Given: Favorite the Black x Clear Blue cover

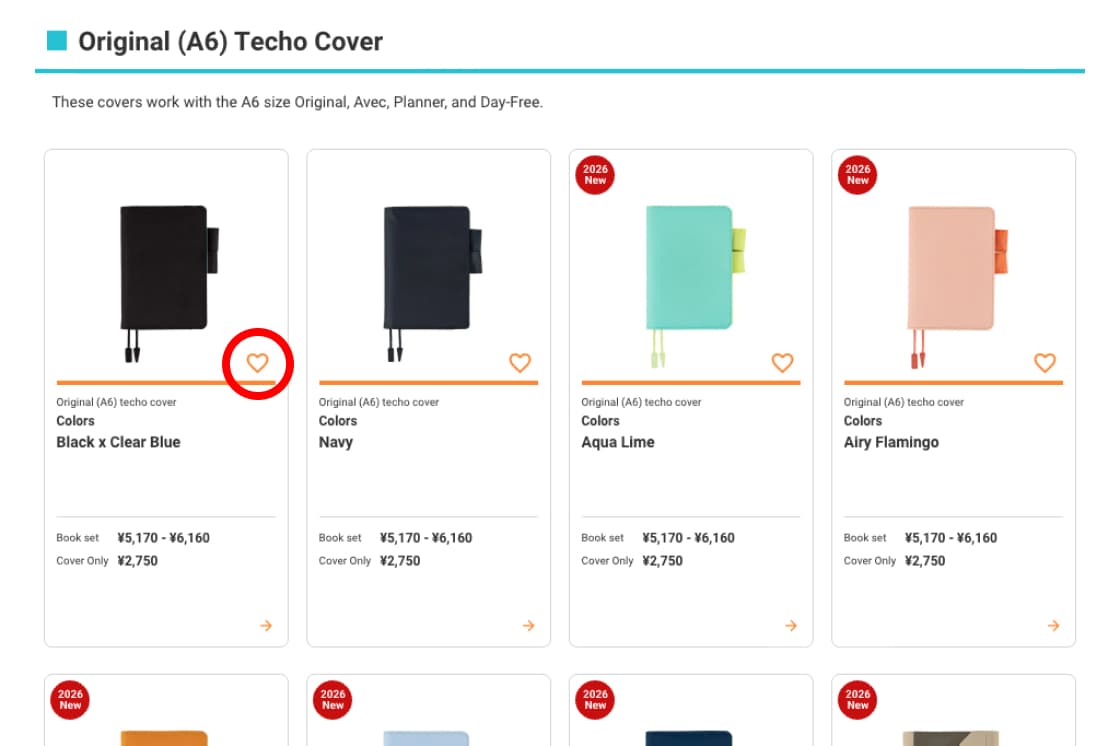Looking at the screenshot, I should (x=258, y=363).
